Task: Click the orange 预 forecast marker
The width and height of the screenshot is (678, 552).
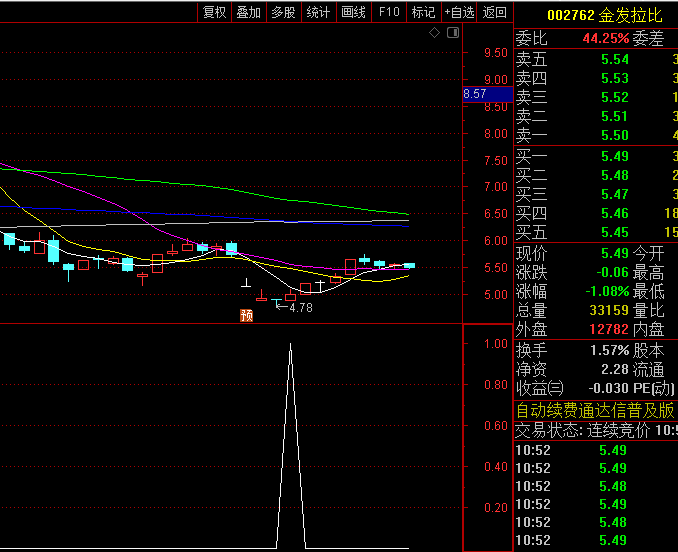Action: click(x=246, y=315)
